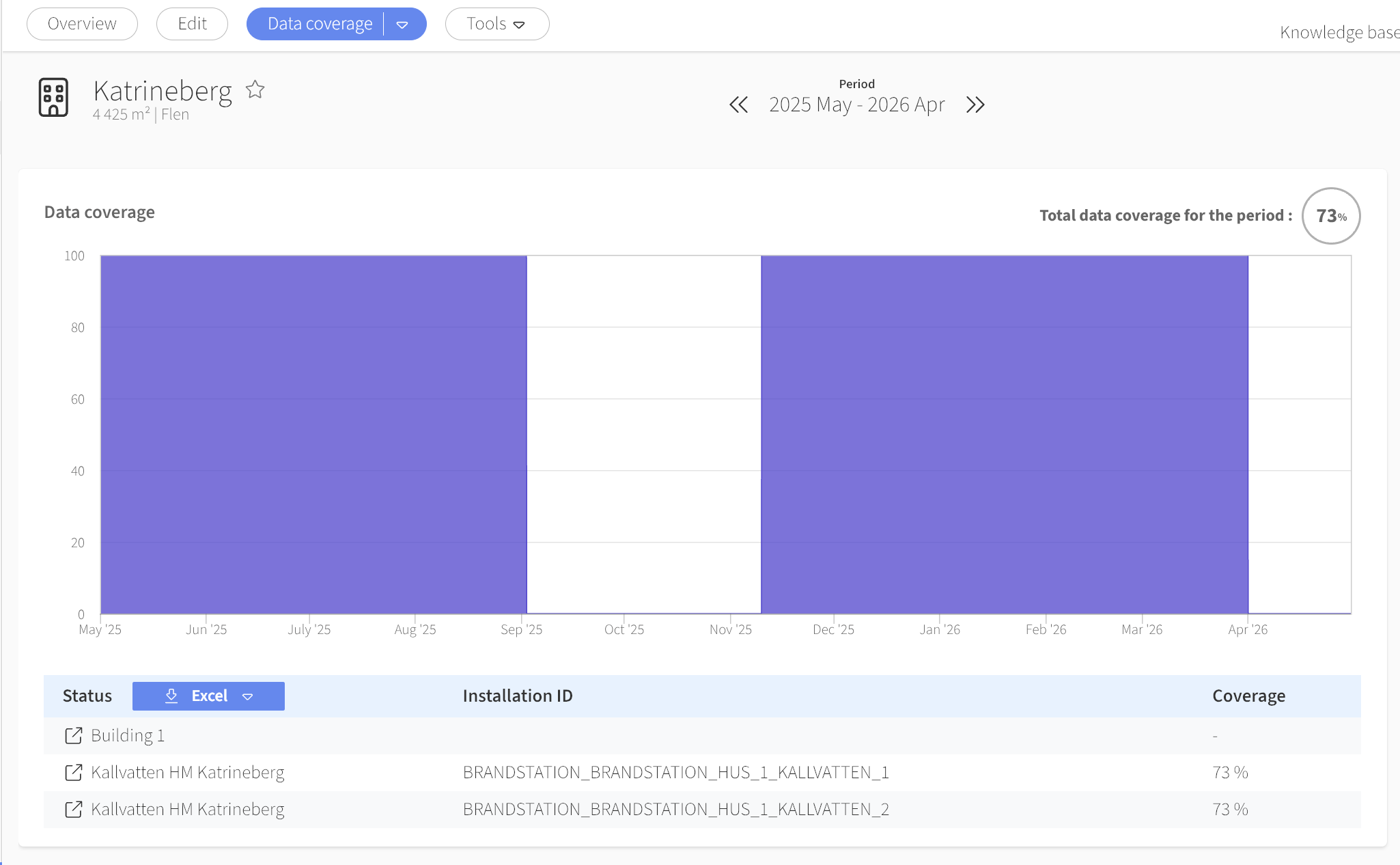The image size is (1400, 865).
Task: Click the Katrineberg building icon
Action: click(x=53, y=97)
